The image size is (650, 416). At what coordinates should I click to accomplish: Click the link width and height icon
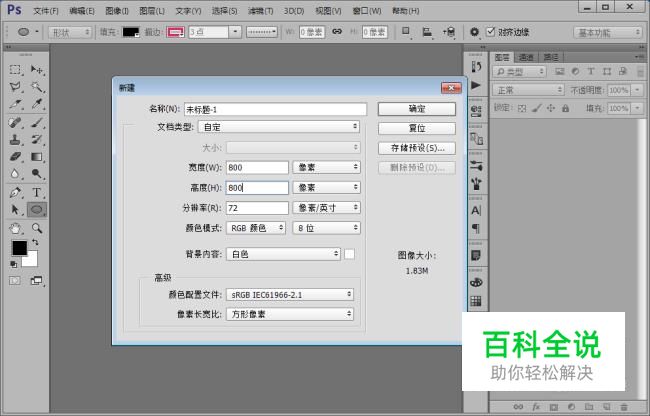tap(337, 31)
